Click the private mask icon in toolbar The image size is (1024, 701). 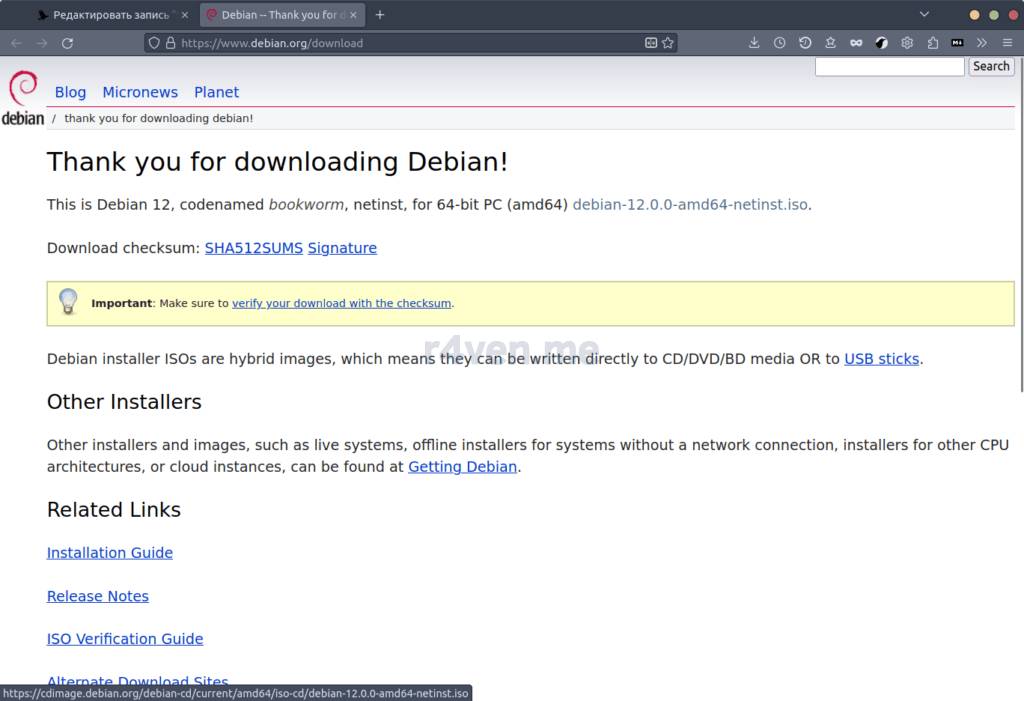[x=856, y=43]
